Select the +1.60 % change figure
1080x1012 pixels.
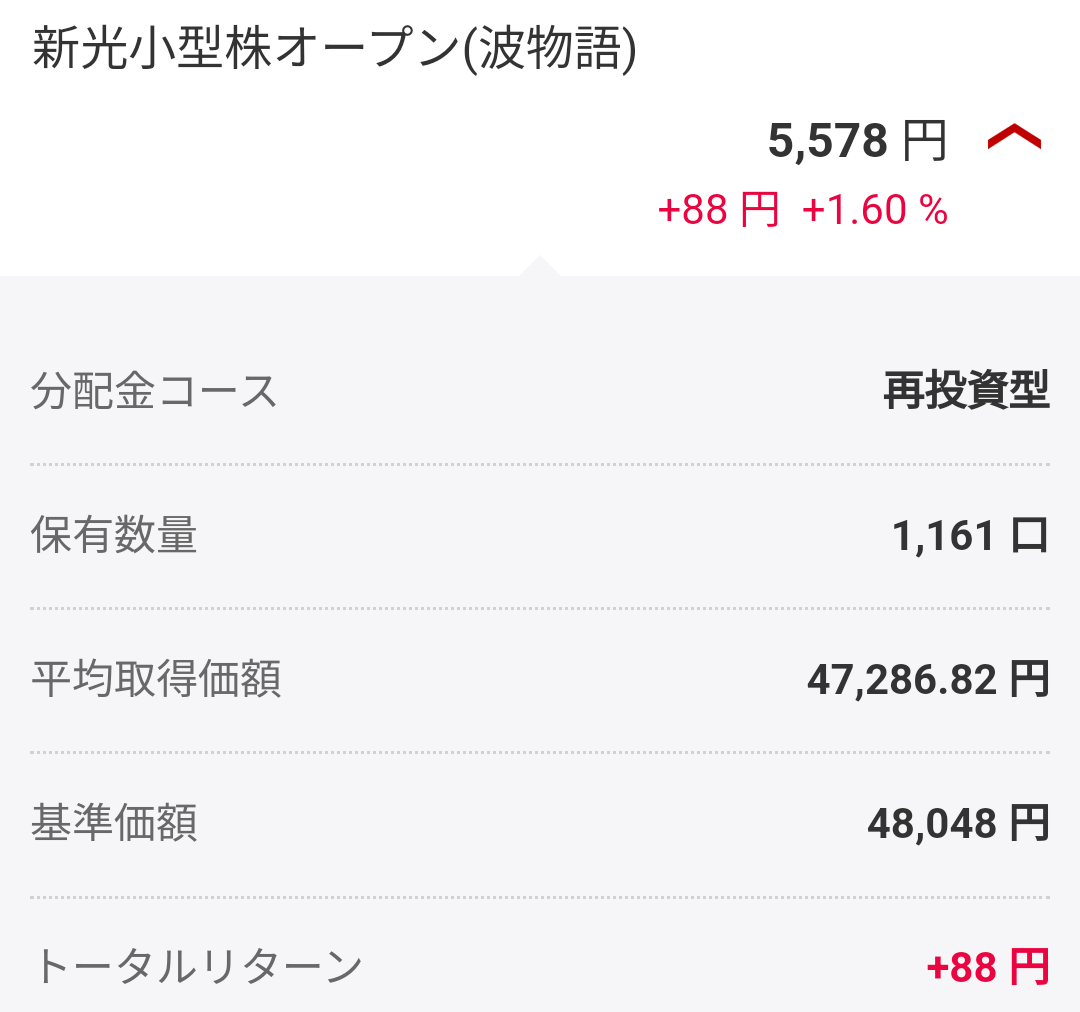point(875,211)
